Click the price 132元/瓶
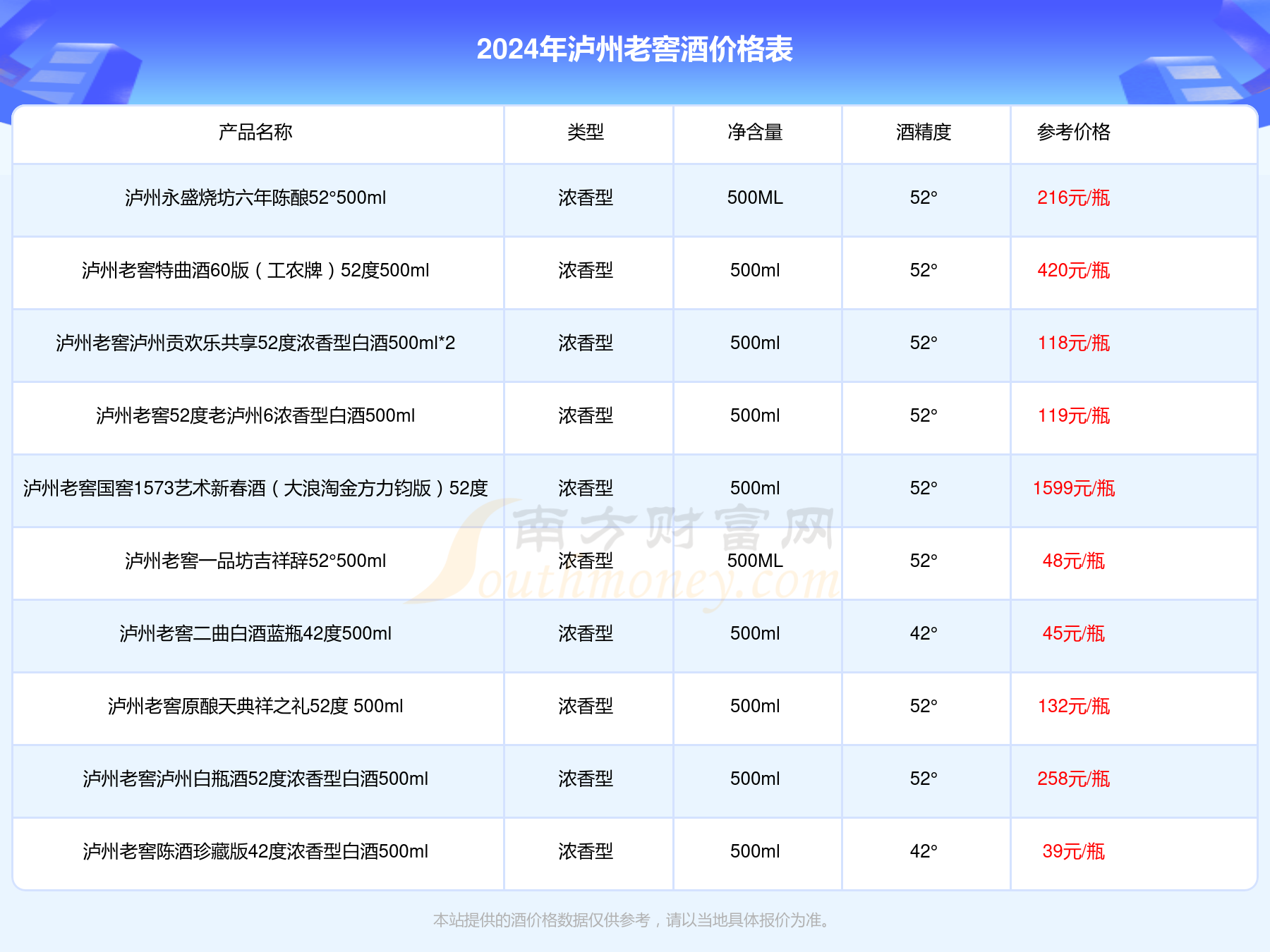 1074,707
